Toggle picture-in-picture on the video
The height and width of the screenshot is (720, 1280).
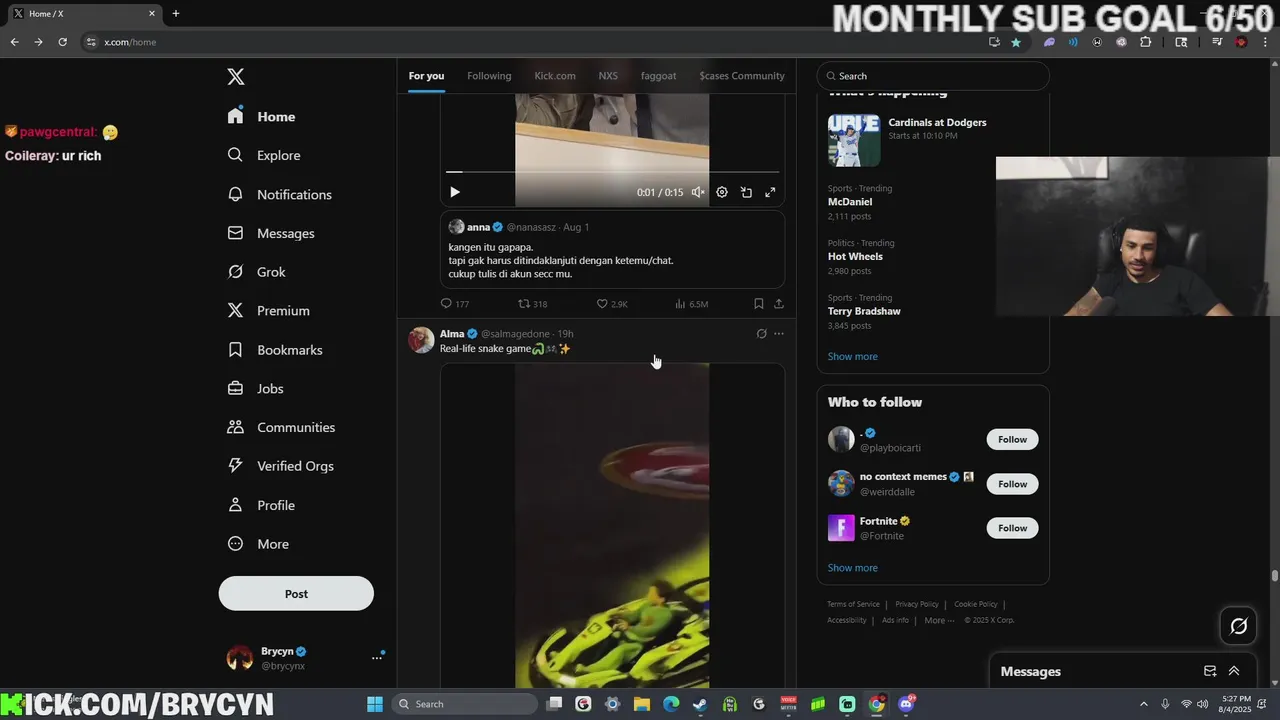746,192
